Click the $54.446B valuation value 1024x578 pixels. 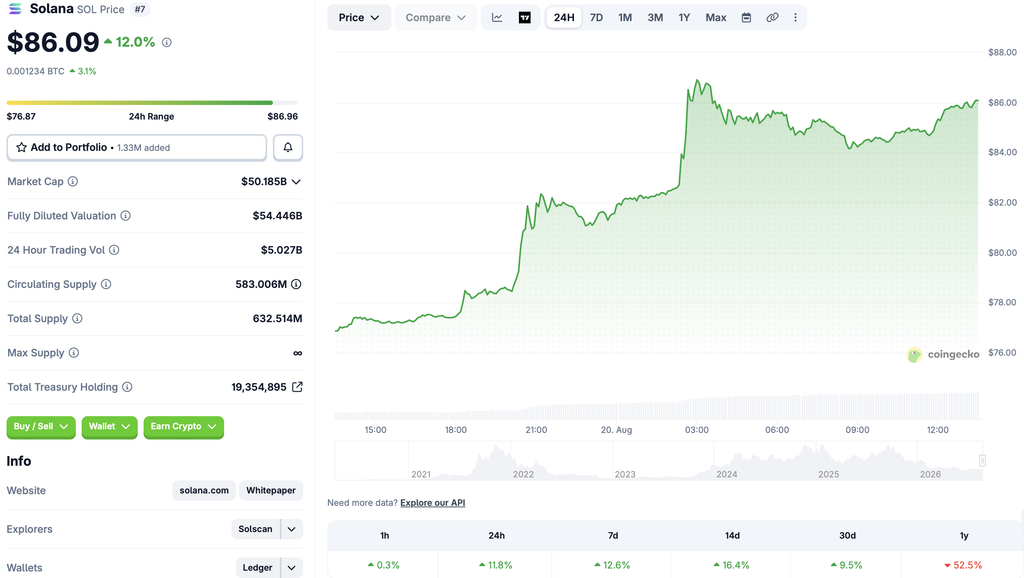(278, 216)
